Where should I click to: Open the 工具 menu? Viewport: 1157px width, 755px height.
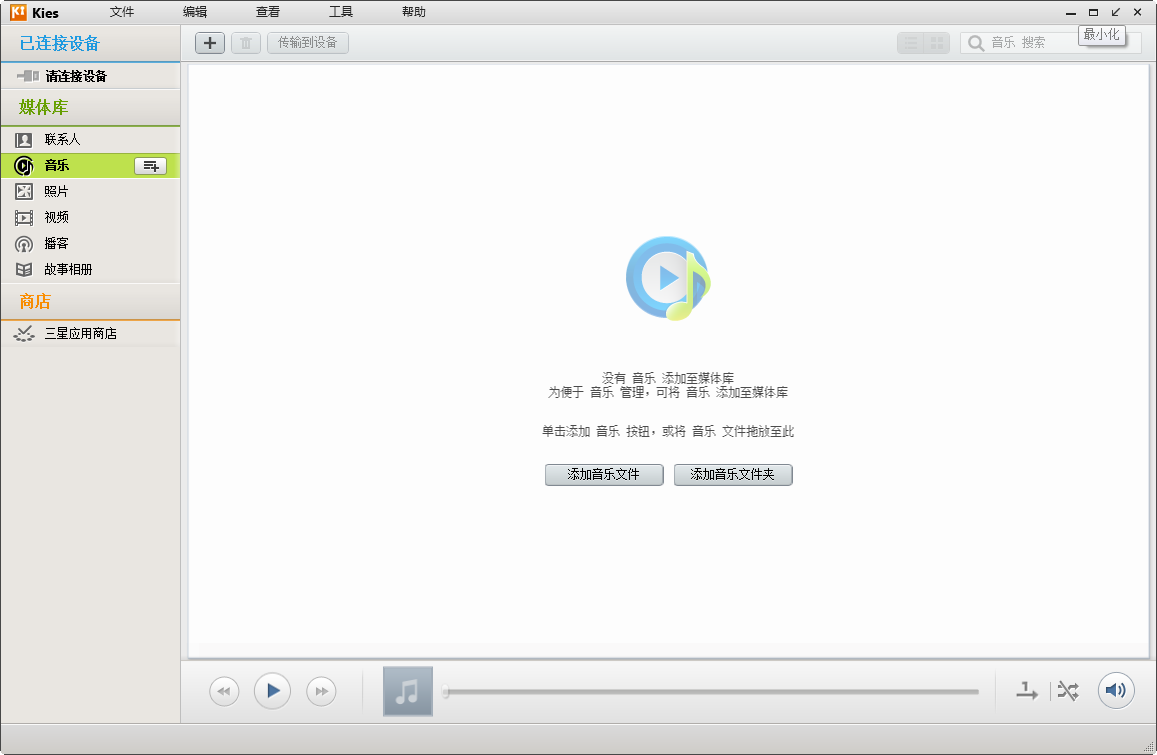(341, 12)
